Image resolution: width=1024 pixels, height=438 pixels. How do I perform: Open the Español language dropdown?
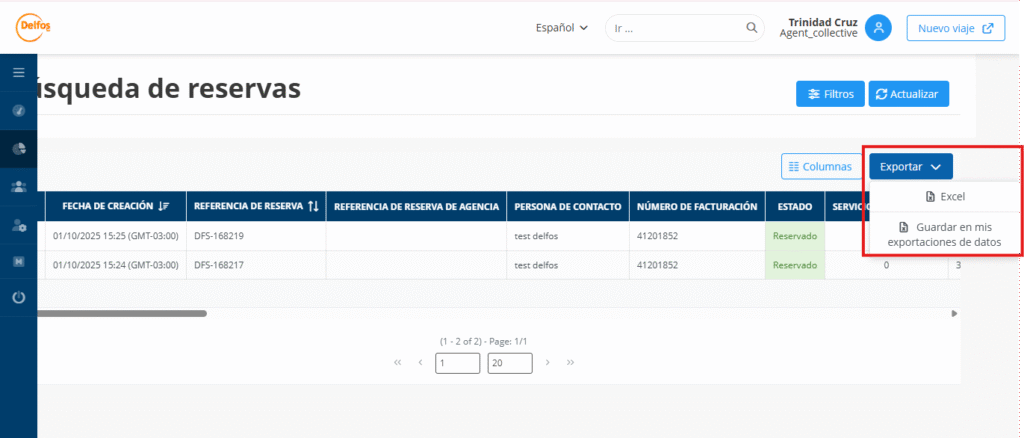561,28
